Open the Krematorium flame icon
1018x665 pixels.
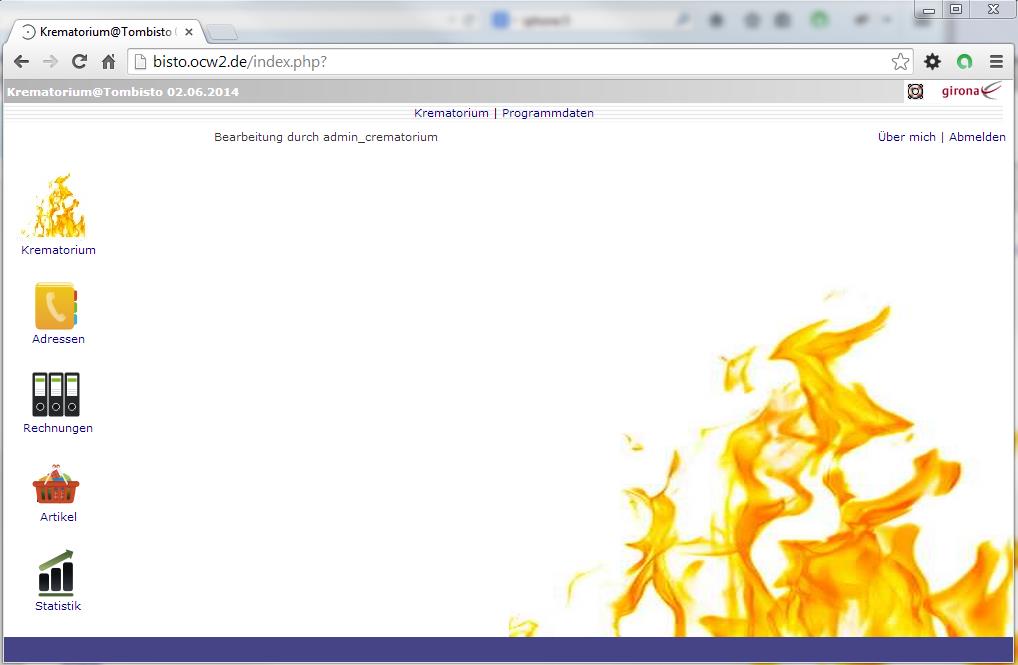tap(57, 207)
